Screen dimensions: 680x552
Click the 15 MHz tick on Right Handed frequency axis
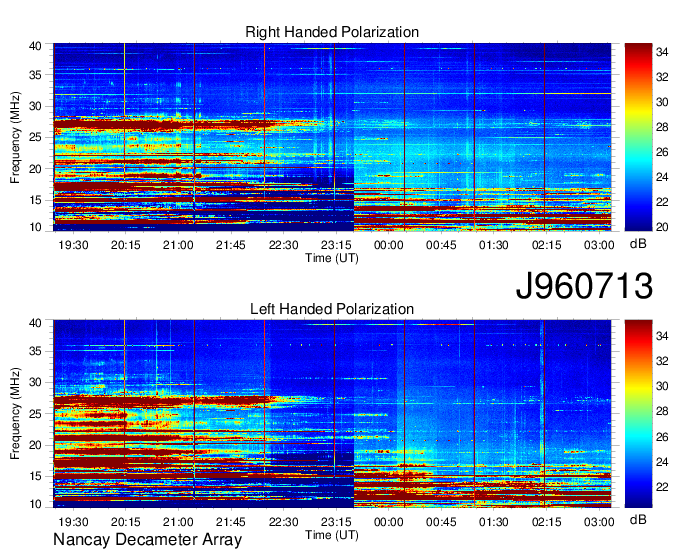pyautogui.click(x=35, y=200)
